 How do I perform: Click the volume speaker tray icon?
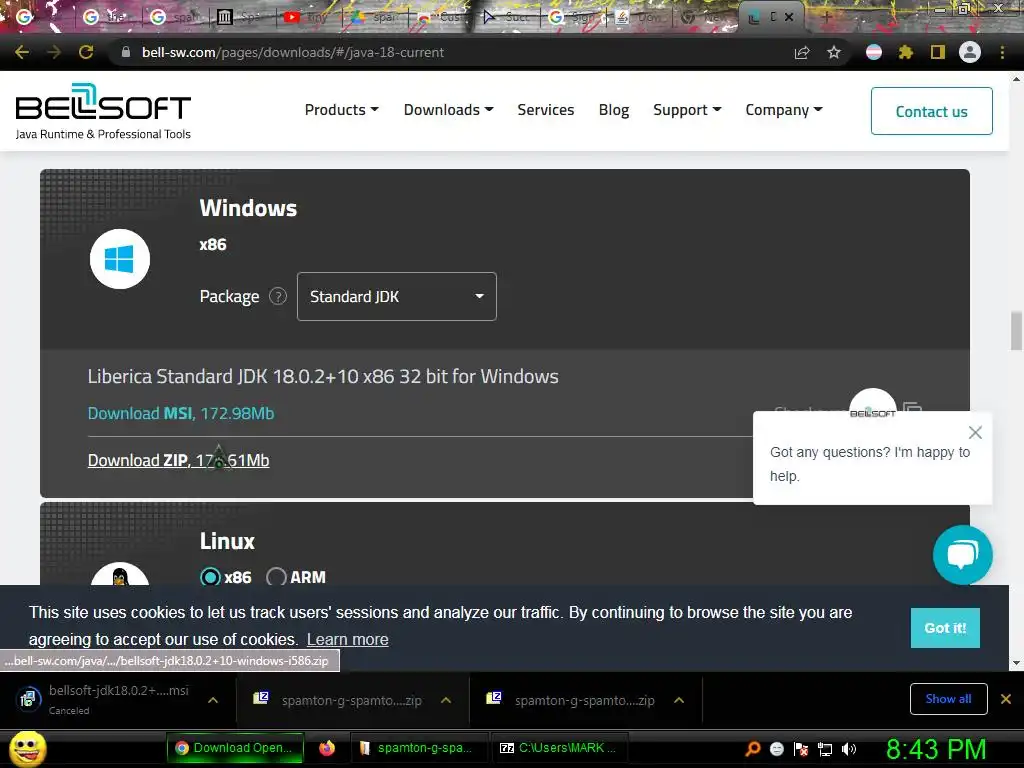848,749
